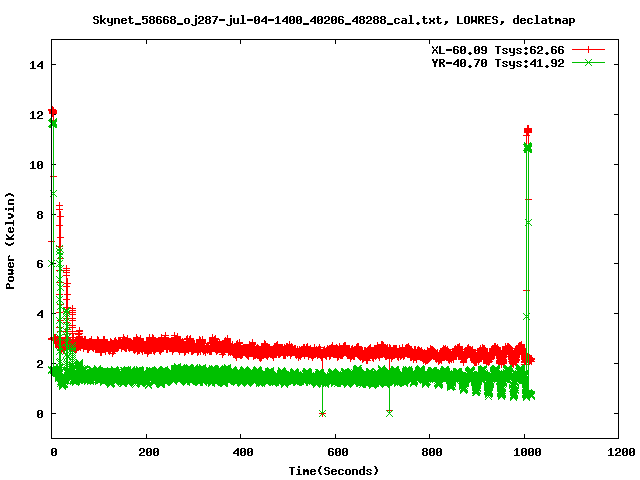The height and width of the screenshot is (480, 640).
Task: Click the x-axis tick label 800
Action: coord(432,452)
